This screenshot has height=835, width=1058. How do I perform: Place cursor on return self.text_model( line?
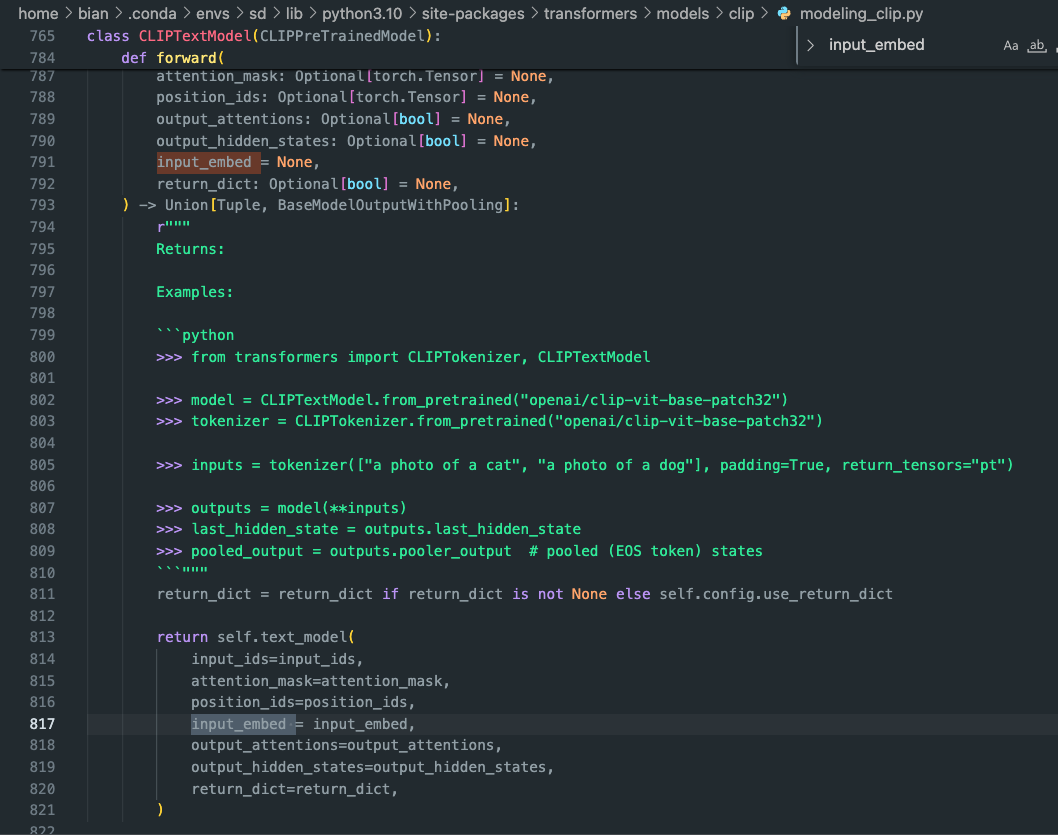[255, 637]
